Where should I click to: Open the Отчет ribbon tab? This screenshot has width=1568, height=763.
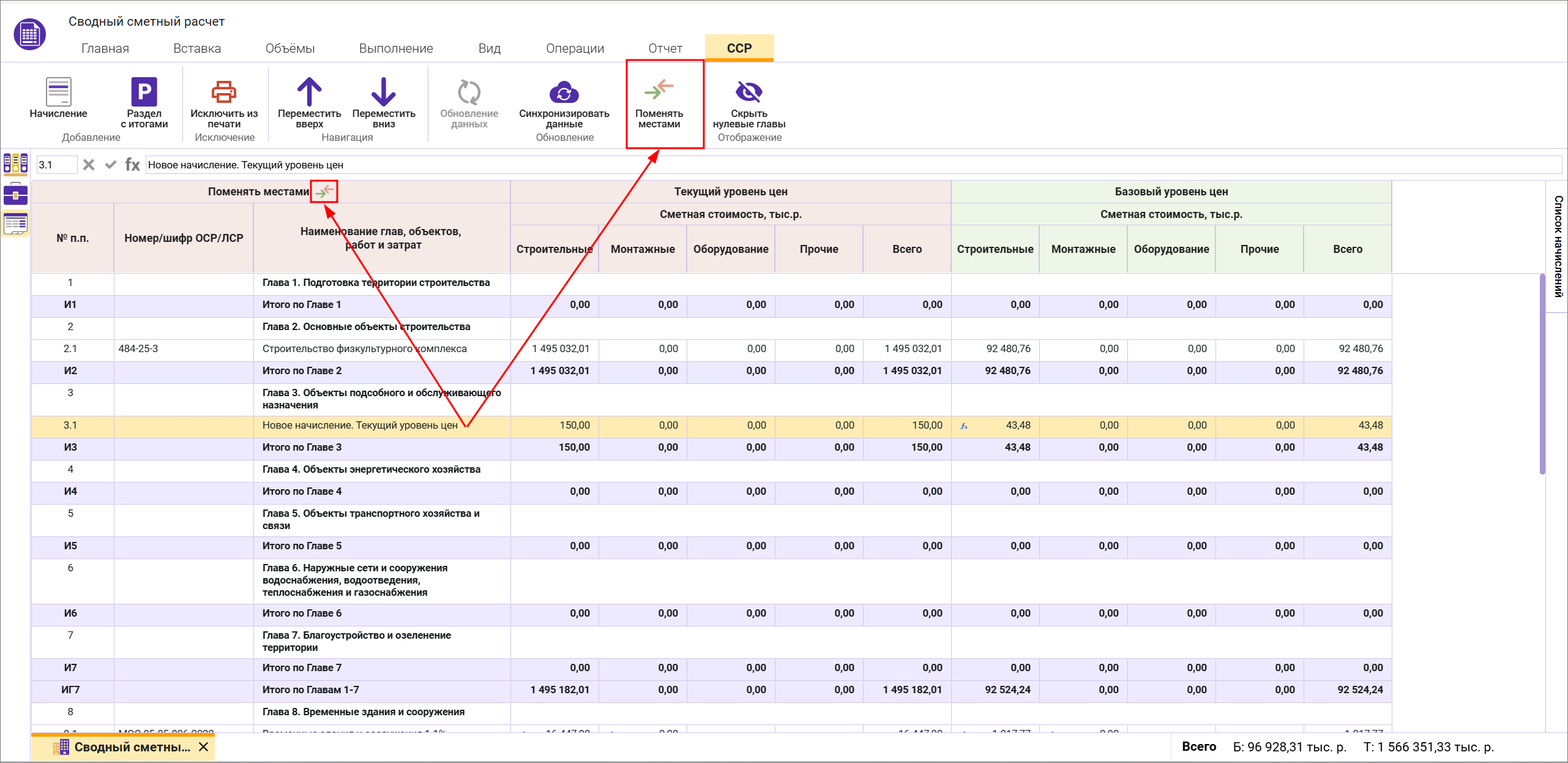point(665,48)
